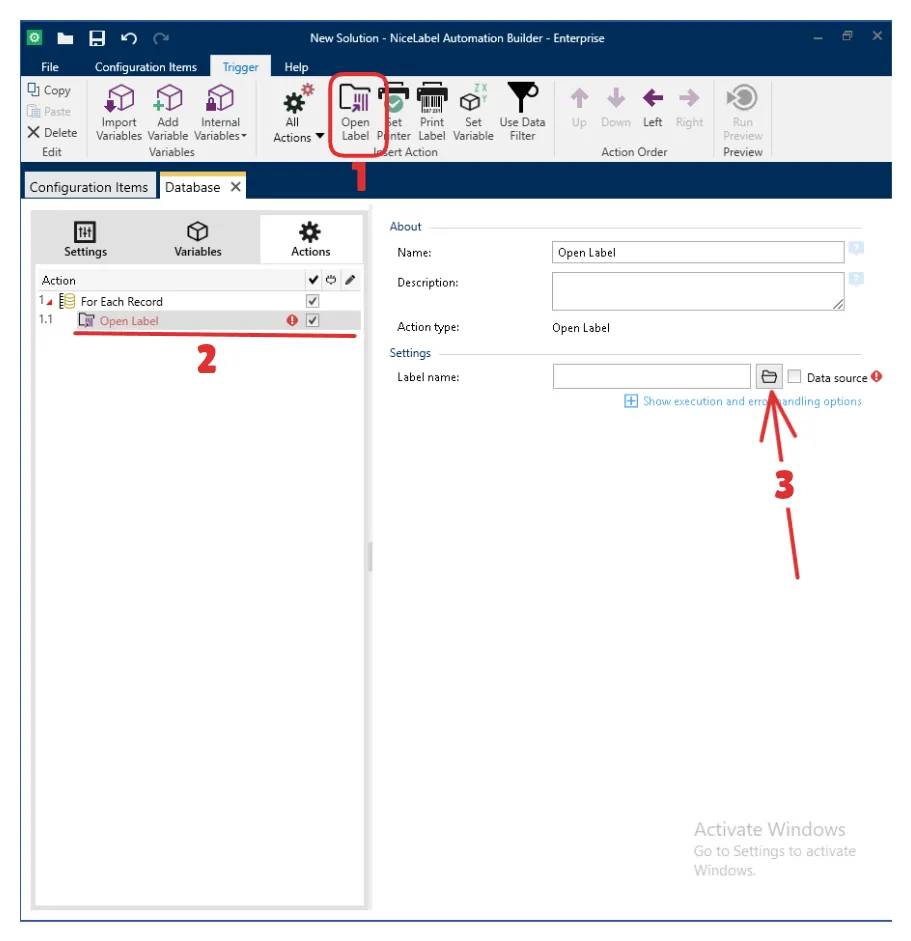Switch to the Configuration Items document tab
Image resolution: width=911 pixels, height=941 pixels.
click(x=89, y=187)
